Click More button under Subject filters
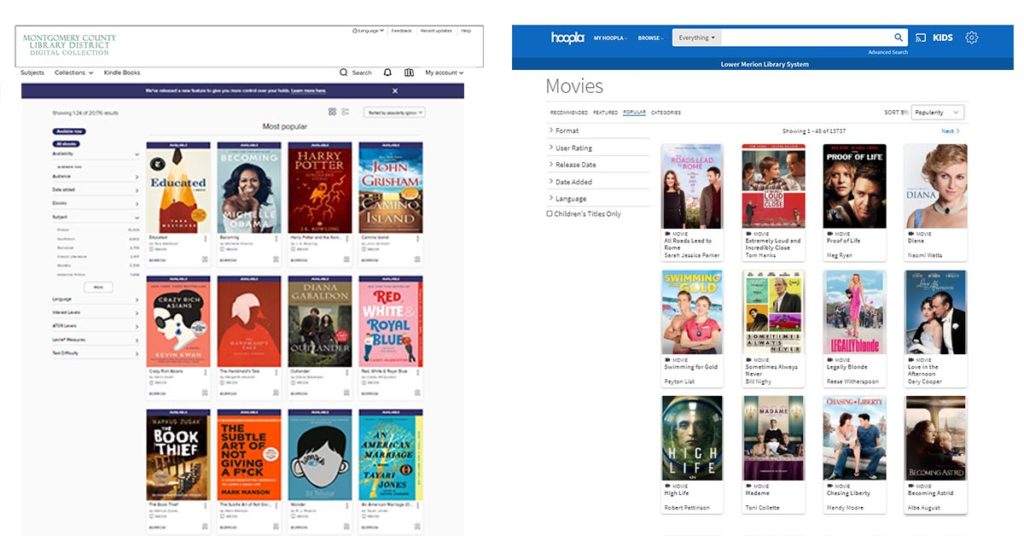 point(99,287)
